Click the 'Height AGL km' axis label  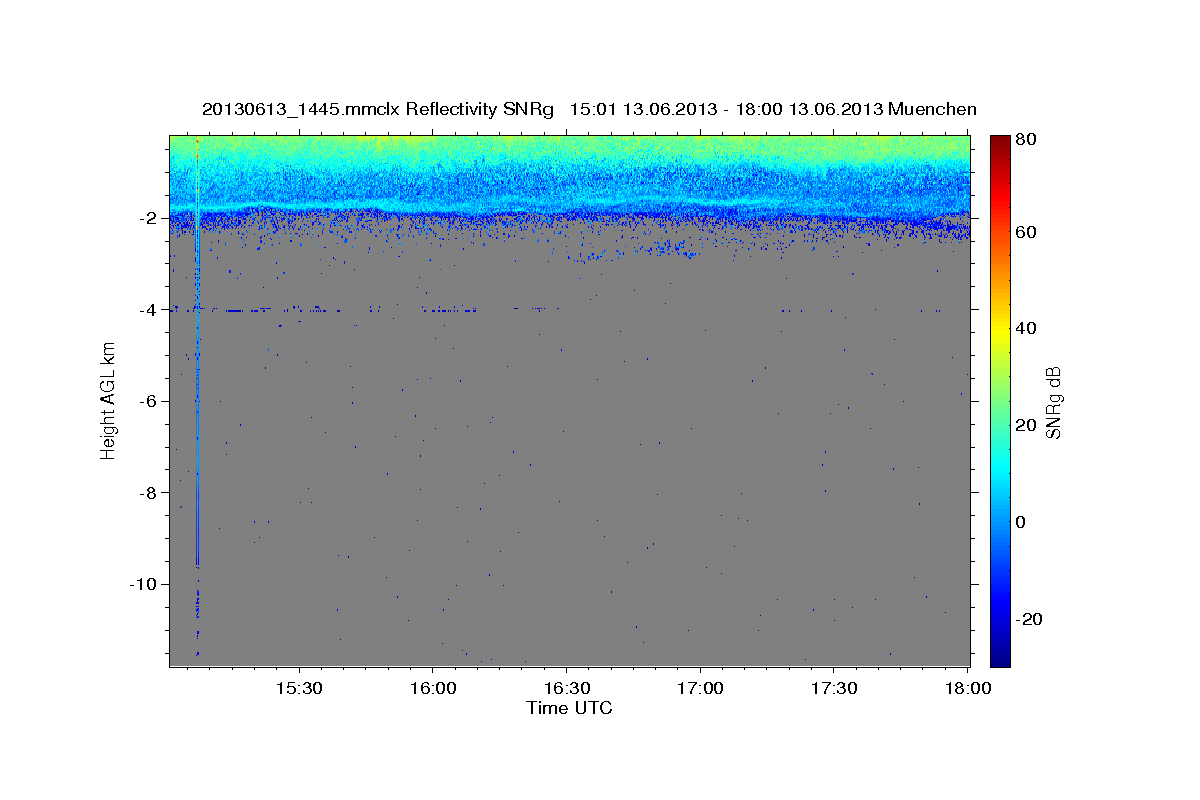tap(108, 400)
